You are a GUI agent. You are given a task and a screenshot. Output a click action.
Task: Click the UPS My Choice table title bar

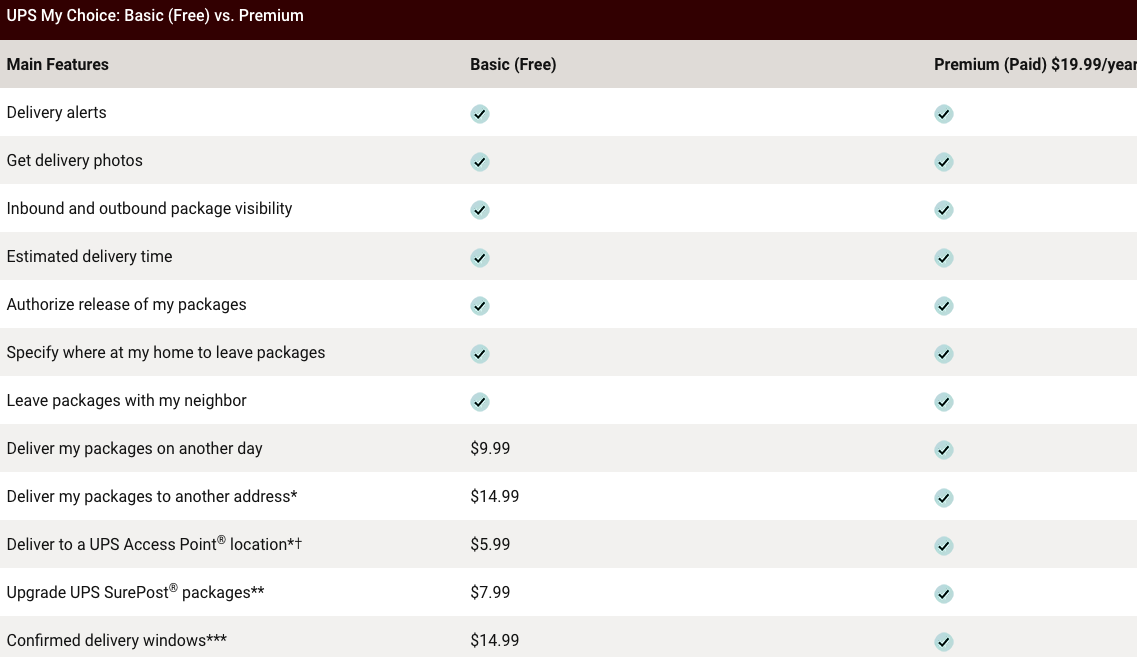click(155, 16)
